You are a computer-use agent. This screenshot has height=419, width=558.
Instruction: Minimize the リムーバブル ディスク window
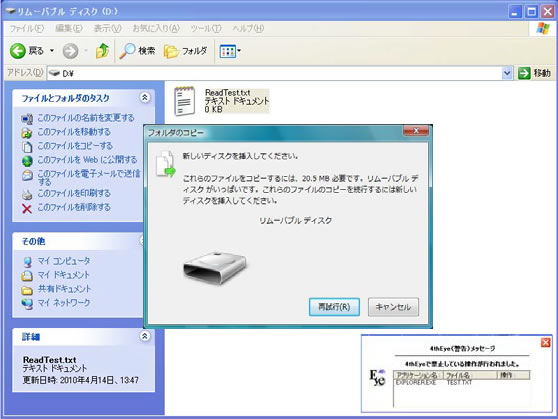click(x=515, y=12)
